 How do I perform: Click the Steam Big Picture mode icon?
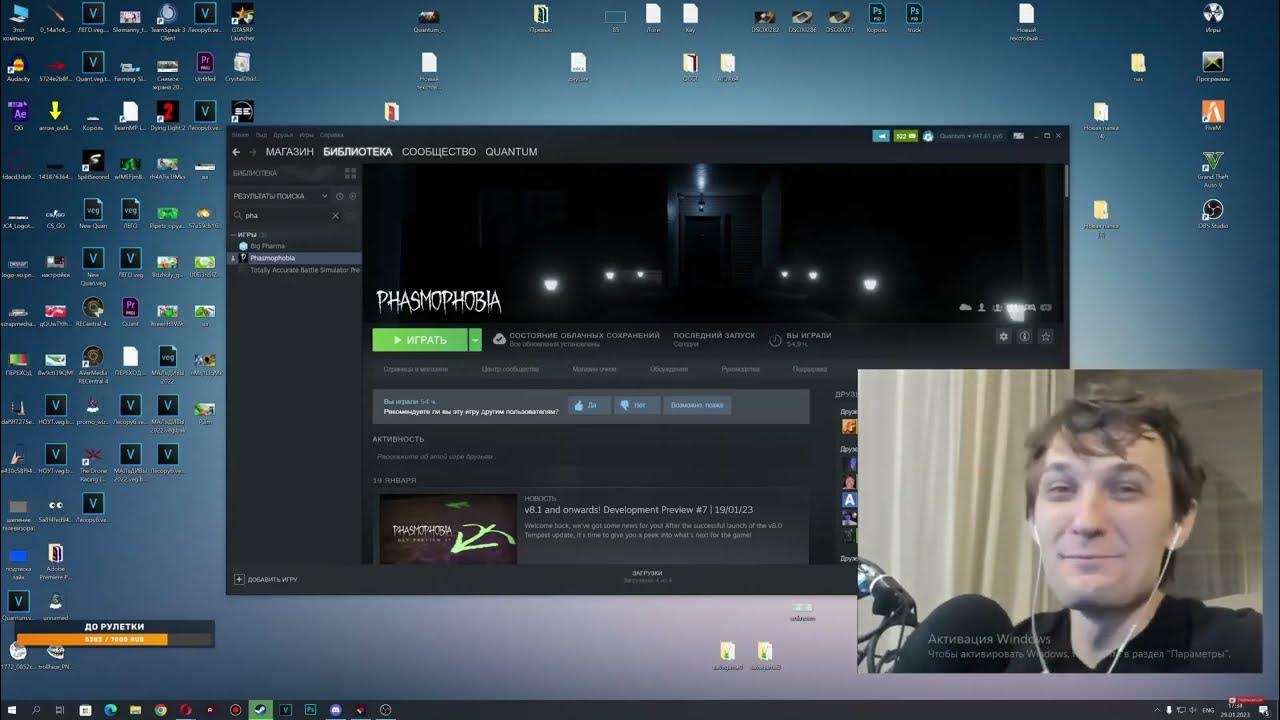[x=1019, y=136]
